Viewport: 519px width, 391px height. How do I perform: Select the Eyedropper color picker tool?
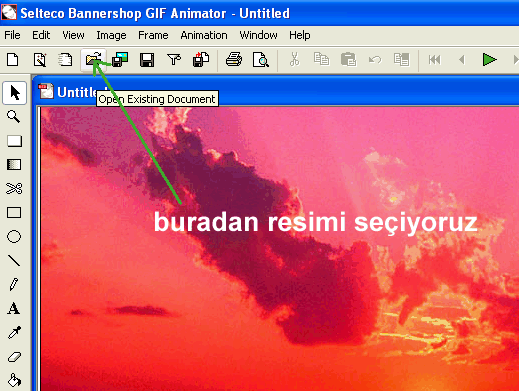coord(14,332)
